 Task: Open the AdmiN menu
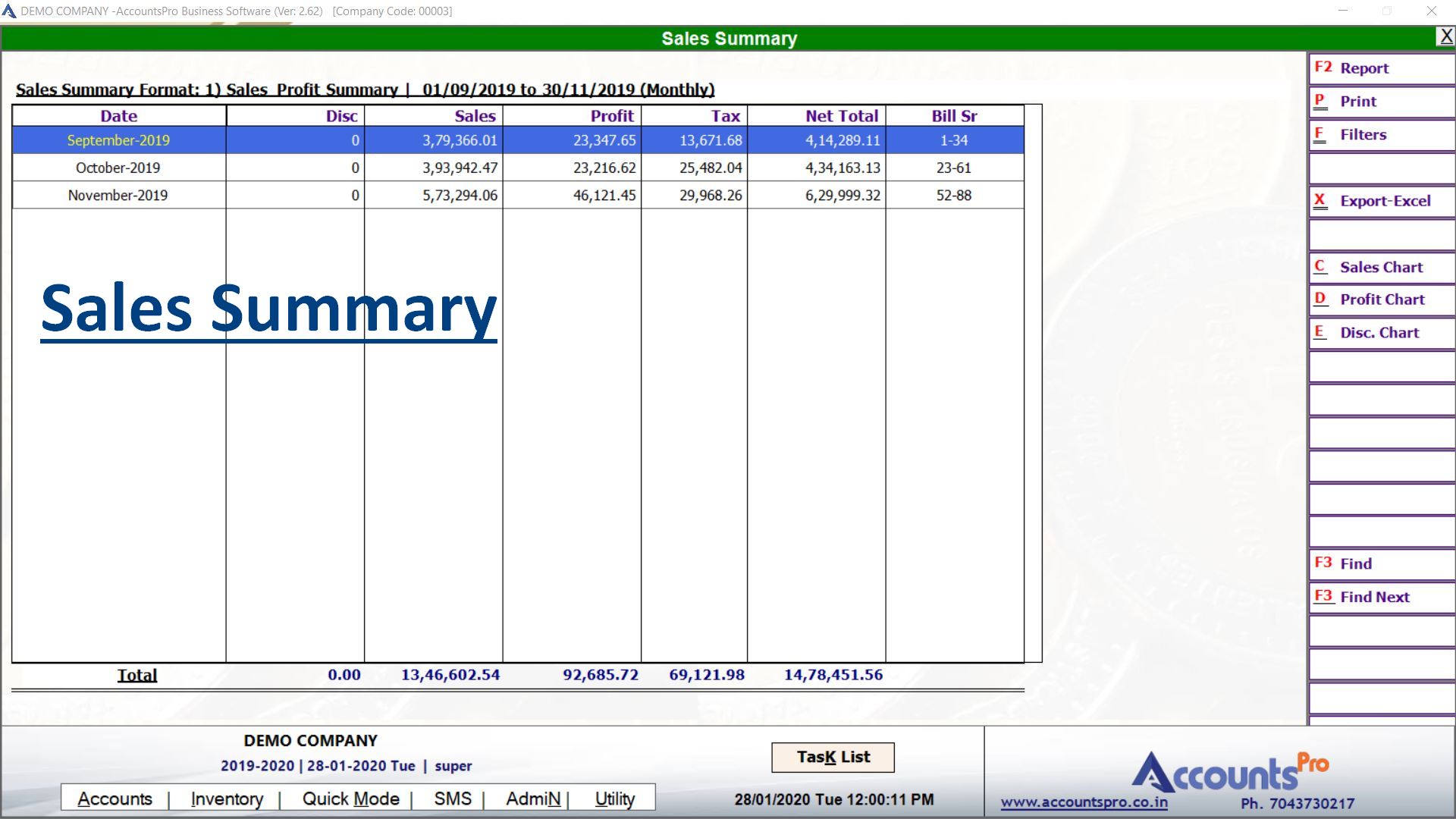pyautogui.click(x=533, y=799)
